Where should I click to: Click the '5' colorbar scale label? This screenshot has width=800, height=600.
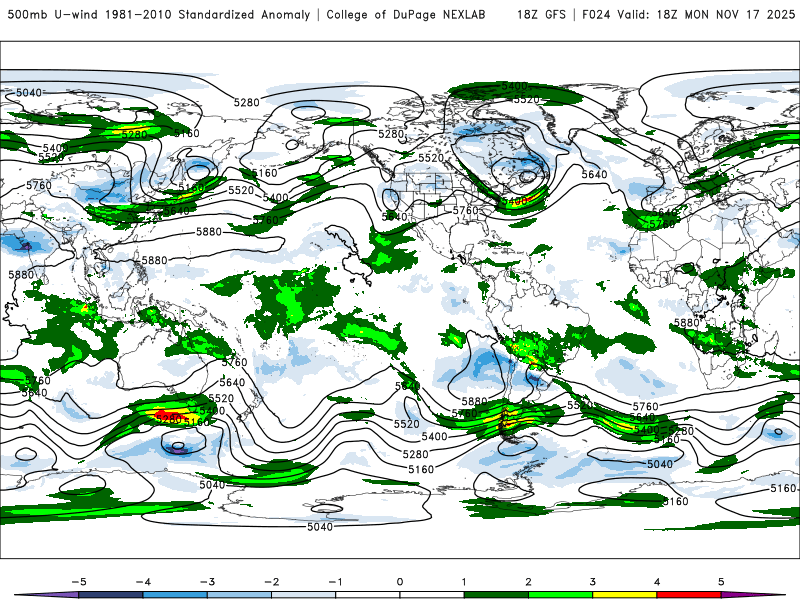[x=721, y=582]
